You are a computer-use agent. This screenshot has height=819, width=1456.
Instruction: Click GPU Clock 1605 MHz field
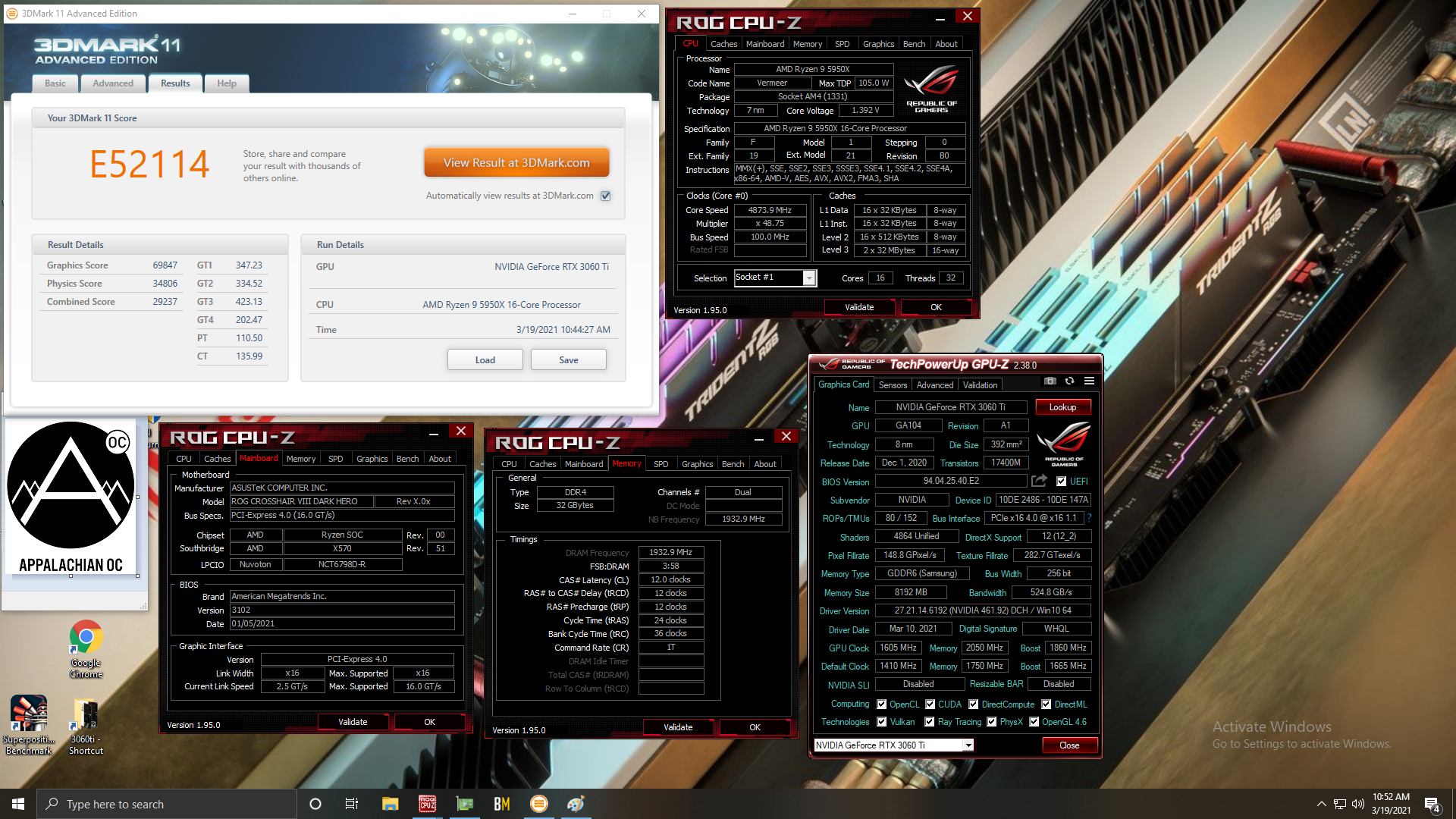pos(898,648)
